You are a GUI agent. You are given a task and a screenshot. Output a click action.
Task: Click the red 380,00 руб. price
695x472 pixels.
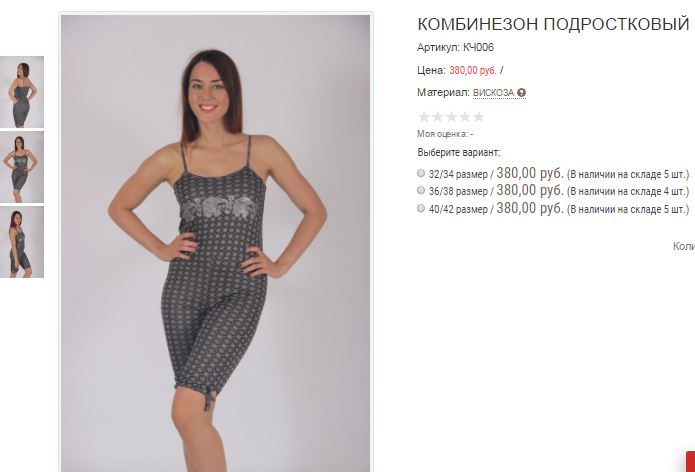472,70
